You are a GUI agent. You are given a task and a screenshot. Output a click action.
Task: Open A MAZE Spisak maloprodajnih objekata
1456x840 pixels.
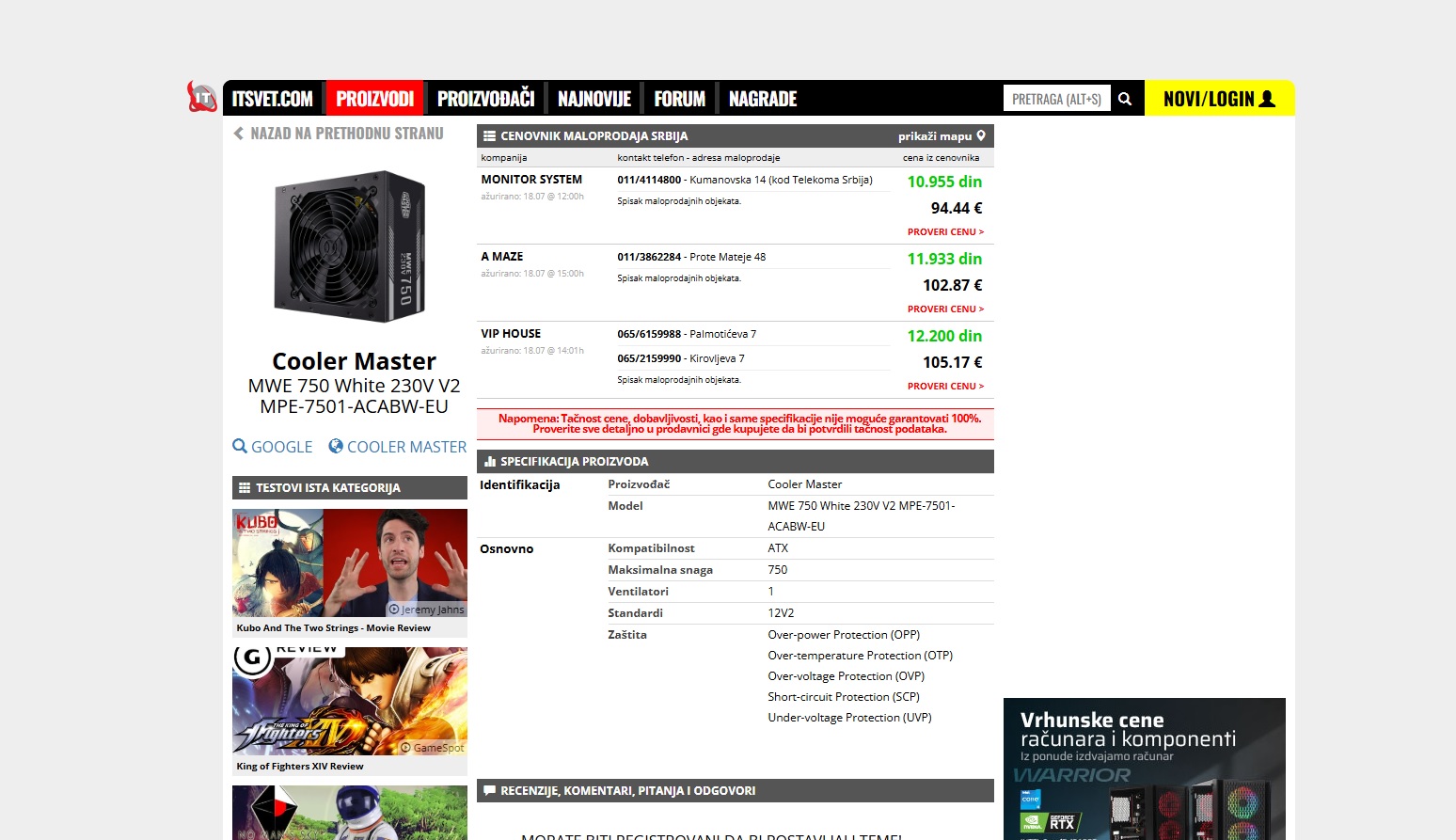(679, 278)
